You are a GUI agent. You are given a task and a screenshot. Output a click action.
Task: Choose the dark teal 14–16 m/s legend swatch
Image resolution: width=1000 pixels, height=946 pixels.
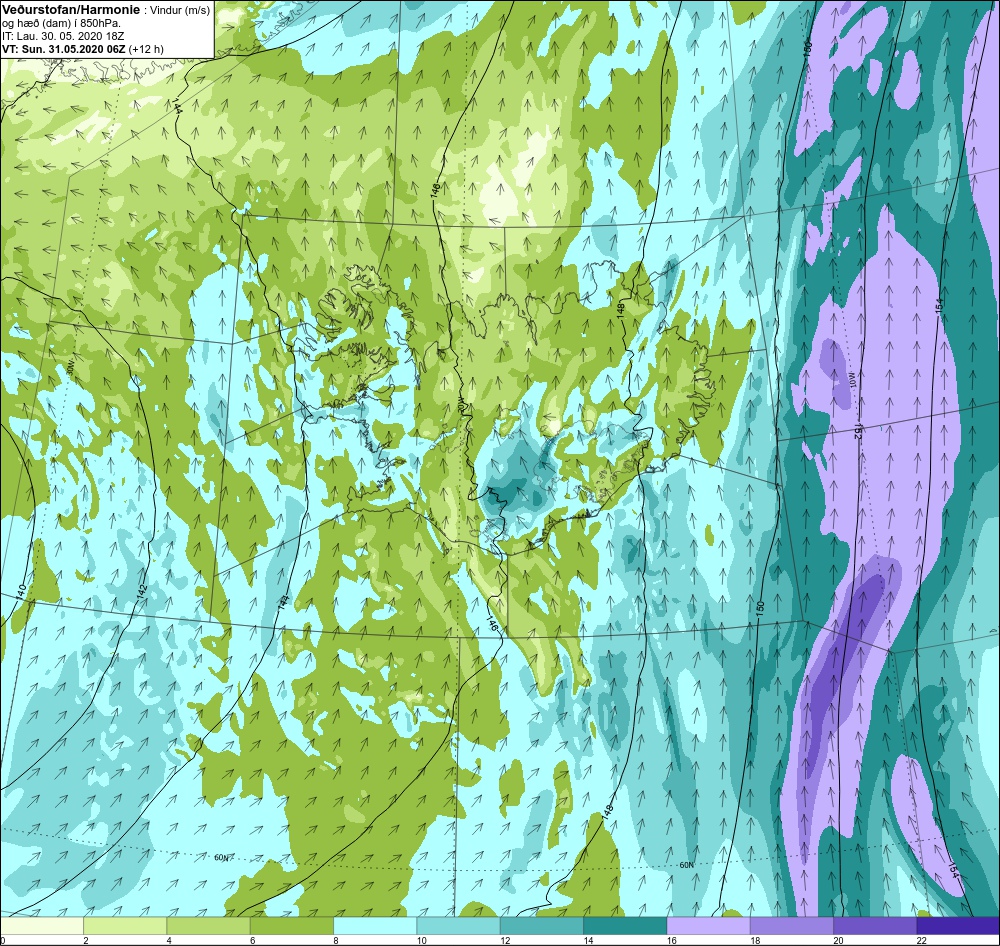[x=625, y=925]
